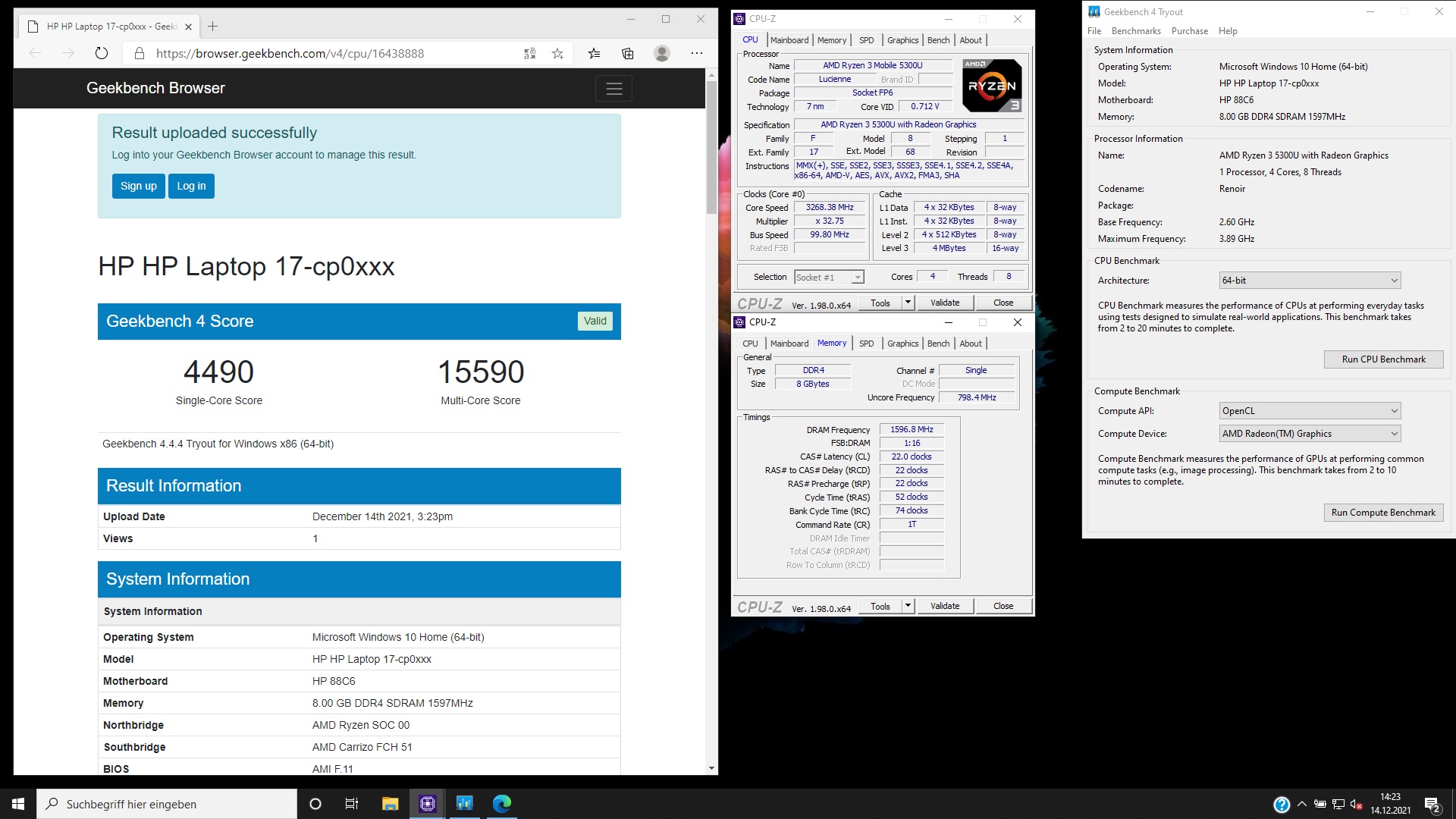Open the Purchase menu in Geekbench 4
The height and width of the screenshot is (819, 1456).
point(1190,31)
